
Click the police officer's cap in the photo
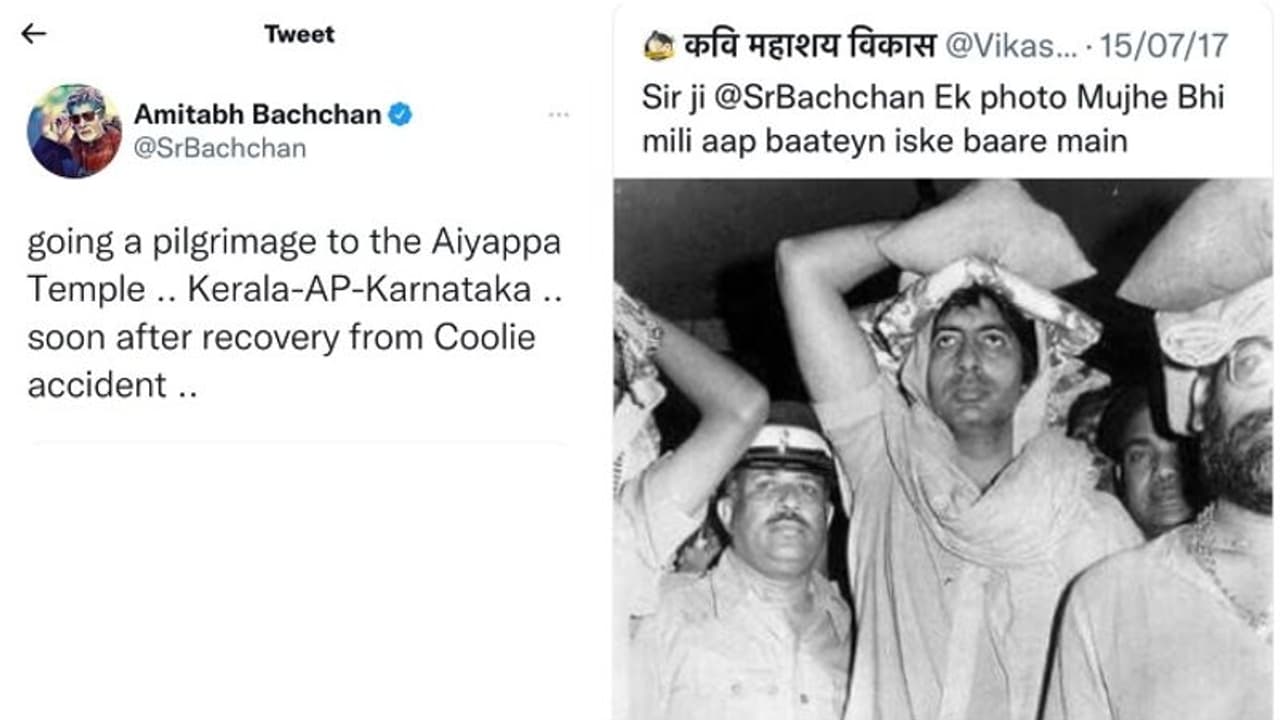(x=789, y=446)
